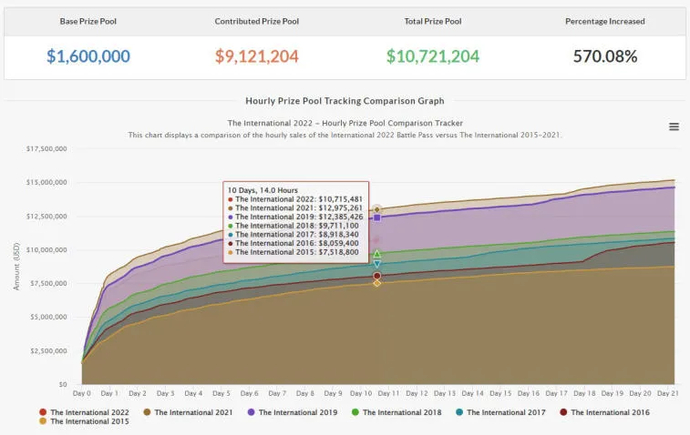Screen dimensions: 690x435
Task: Hide The International 2017 series via legend label
Action: pos(507,412)
